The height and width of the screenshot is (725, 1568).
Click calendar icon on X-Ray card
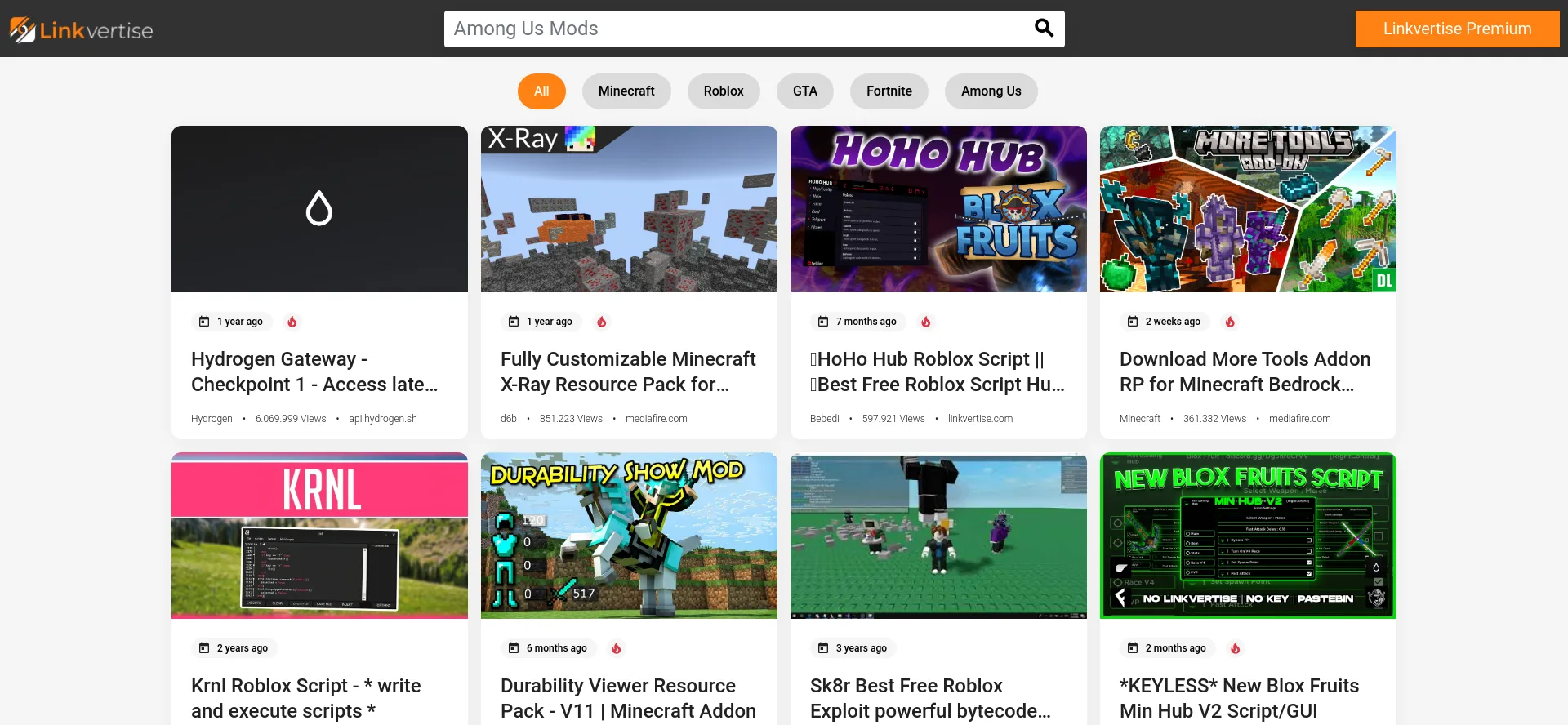514,322
